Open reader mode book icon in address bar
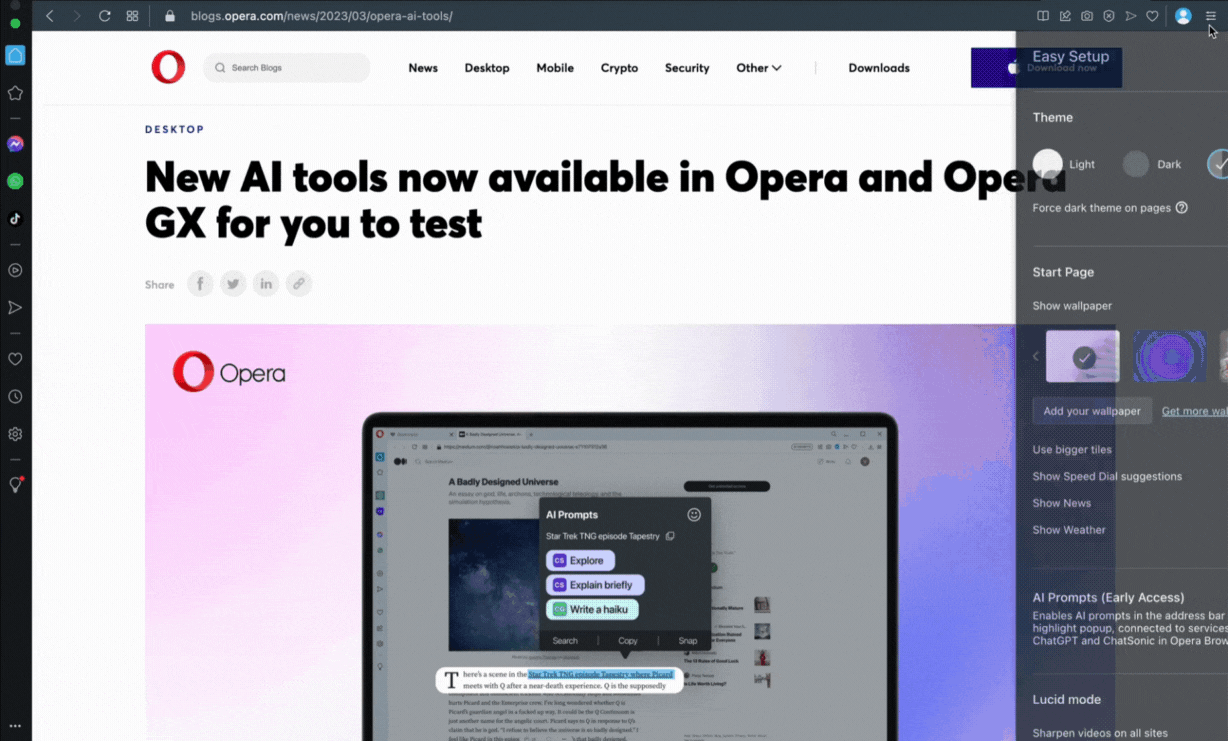This screenshot has width=1228, height=741. coord(1043,16)
